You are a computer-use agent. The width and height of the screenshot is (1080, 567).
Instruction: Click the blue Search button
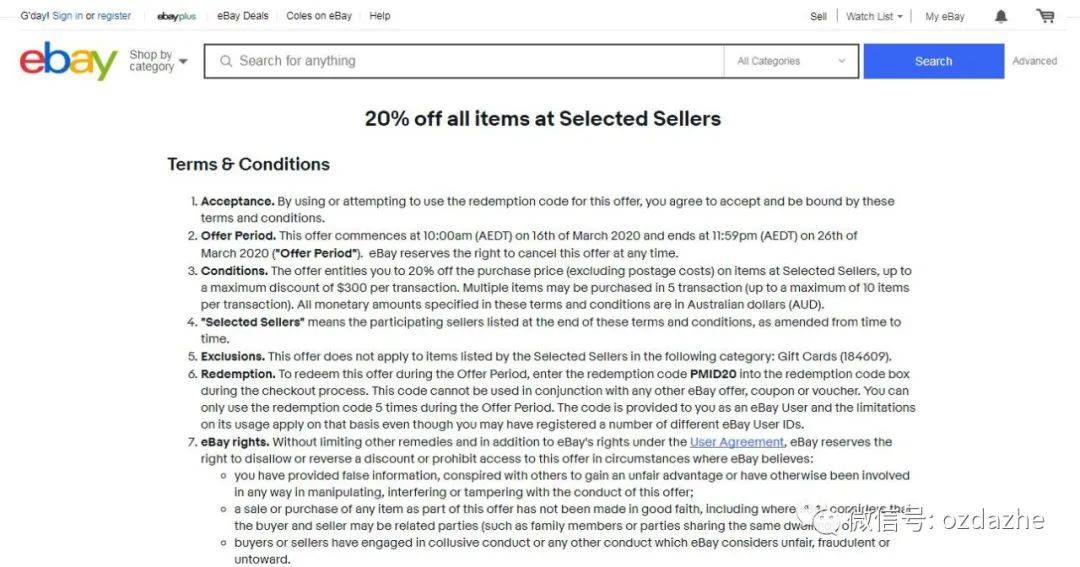(x=933, y=61)
